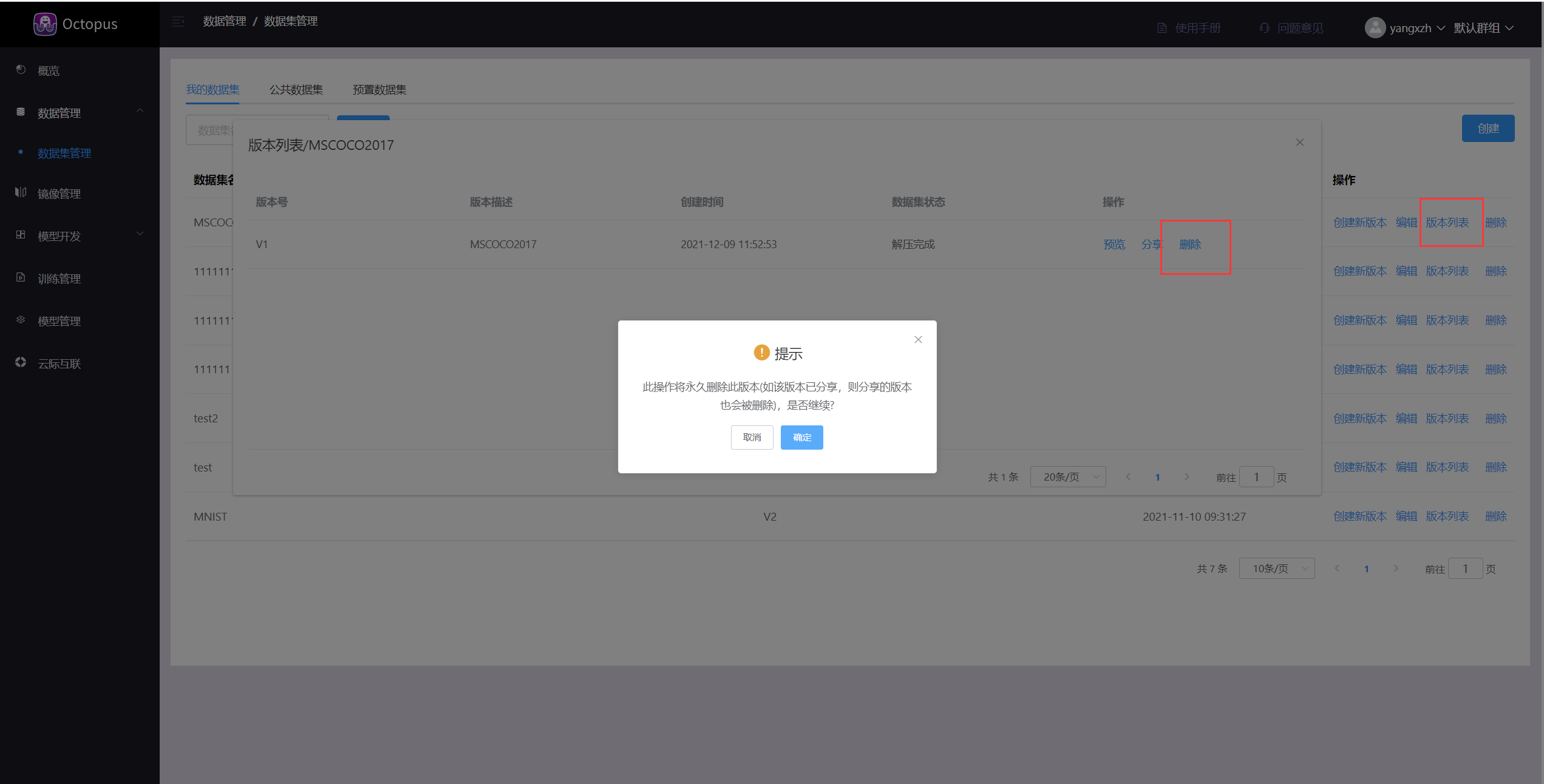
Task: Click 删除 in the MSCOCO row
Action: [x=1496, y=223]
